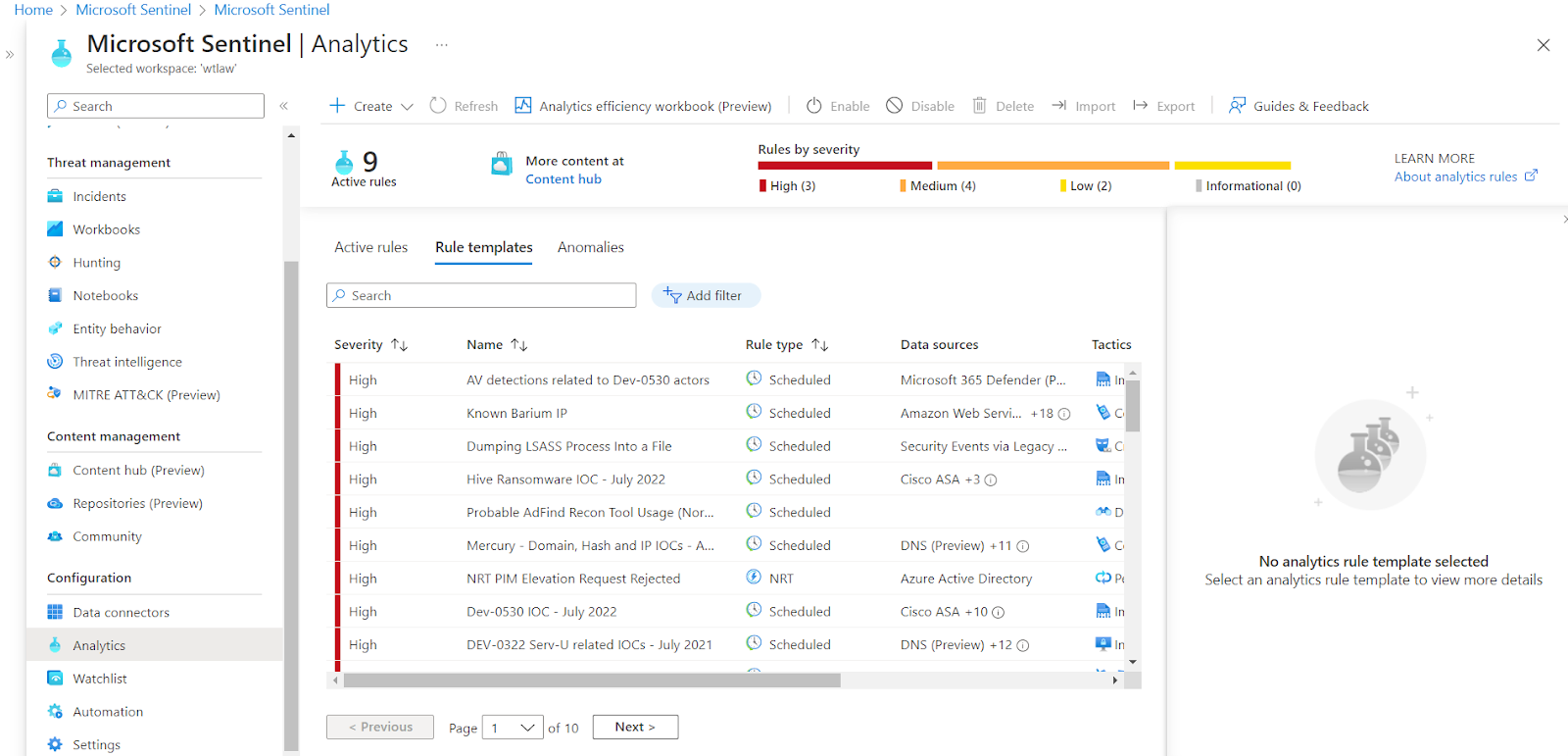This screenshot has width=1568, height=756.
Task: Sort rules by Name column
Action: point(497,345)
